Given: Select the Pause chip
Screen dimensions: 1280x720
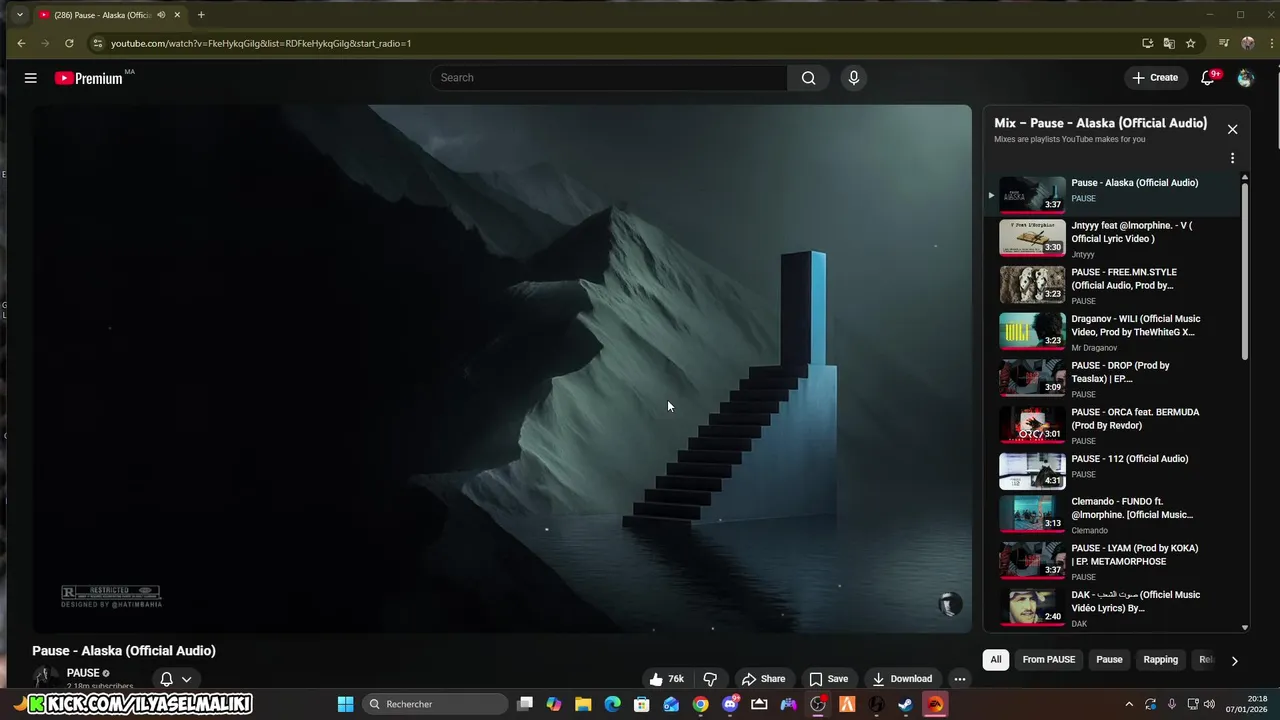Looking at the screenshot, I should 1109,660.
